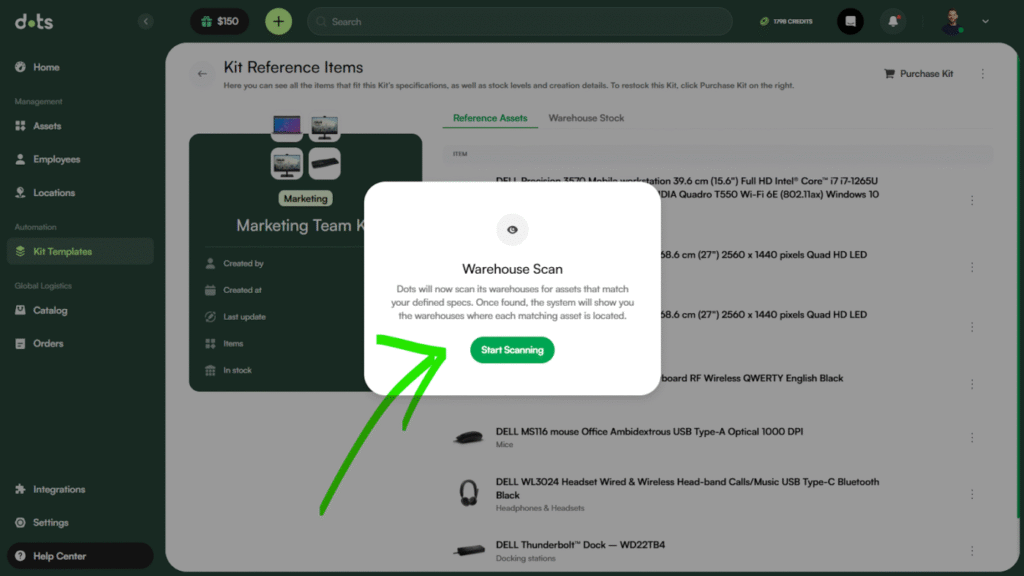
Task: Select the Reference Assets tab
Action: 490,118
